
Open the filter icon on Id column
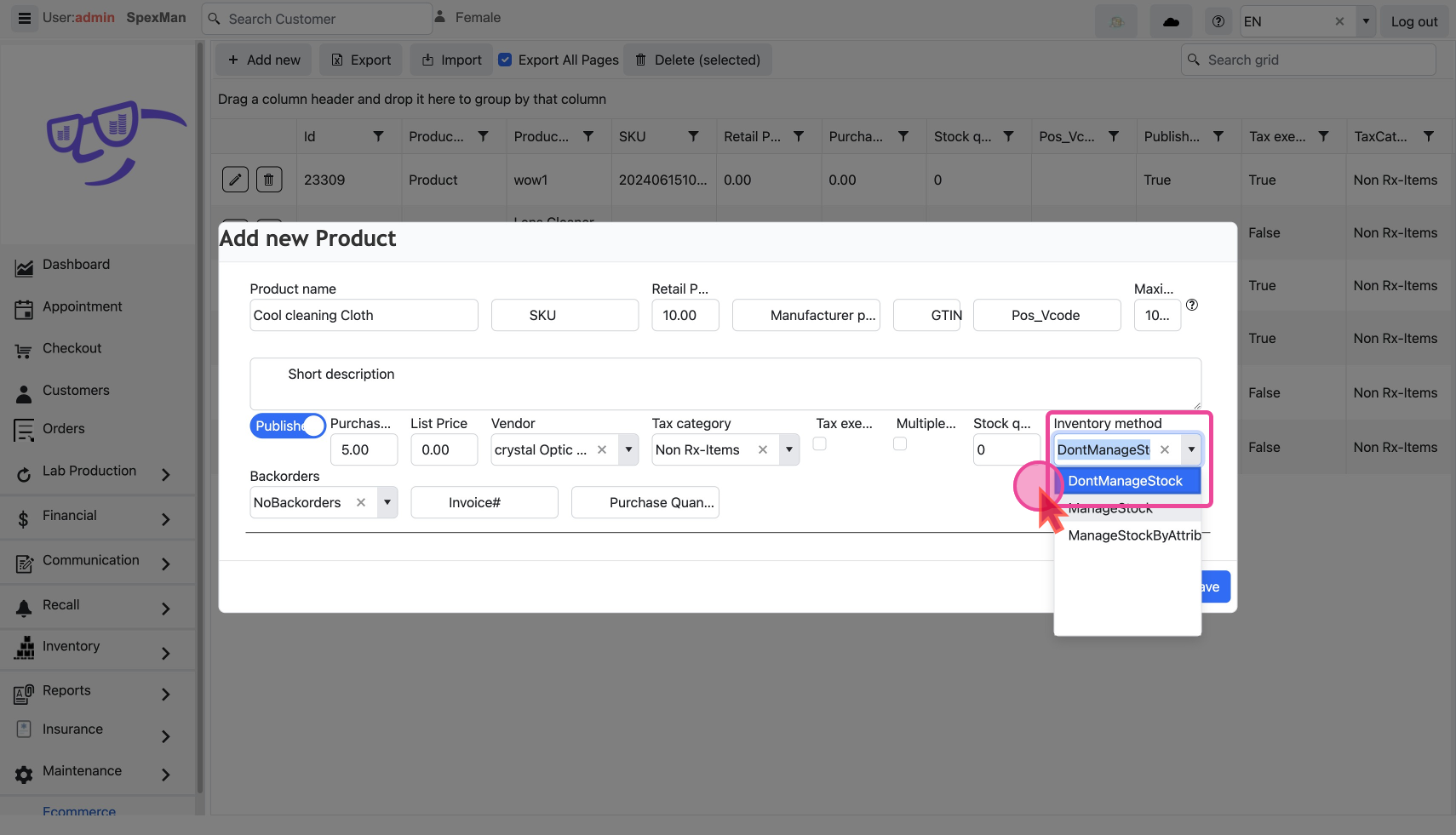tap(378, 136)
